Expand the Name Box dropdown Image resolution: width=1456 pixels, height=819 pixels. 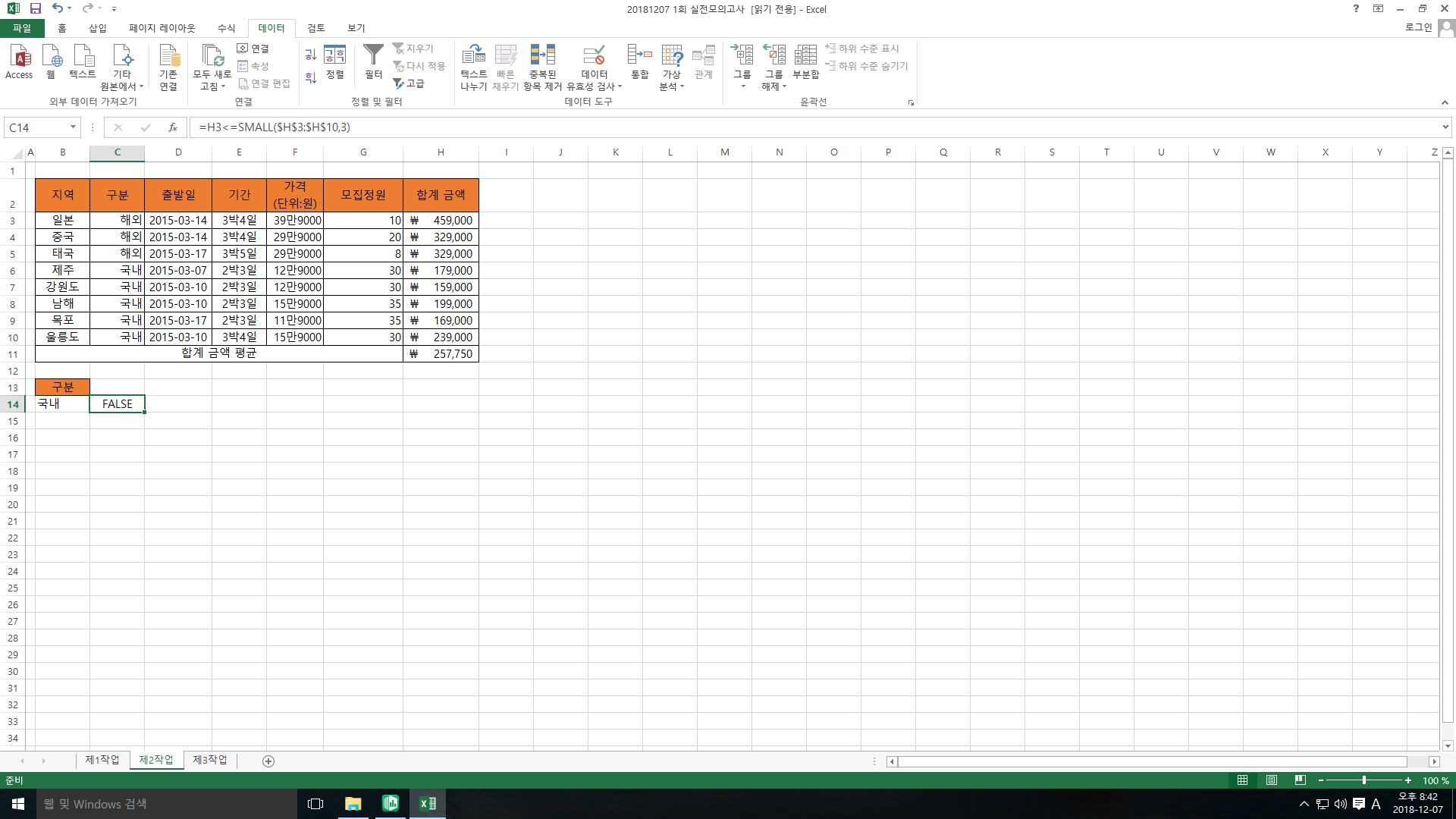pyautogui.click(x=73, y=127)
